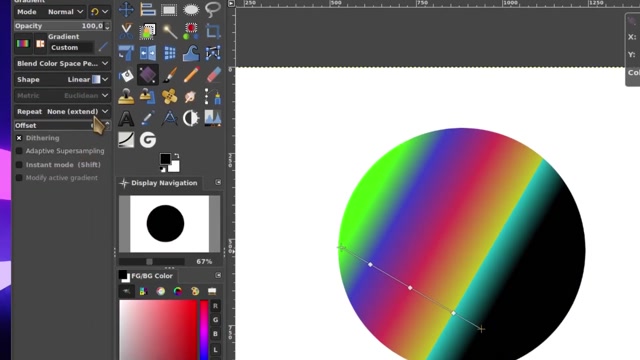Choose the GIMP color selector tab
The height and width of the screenshot is (360, 640).
[127, 291]
